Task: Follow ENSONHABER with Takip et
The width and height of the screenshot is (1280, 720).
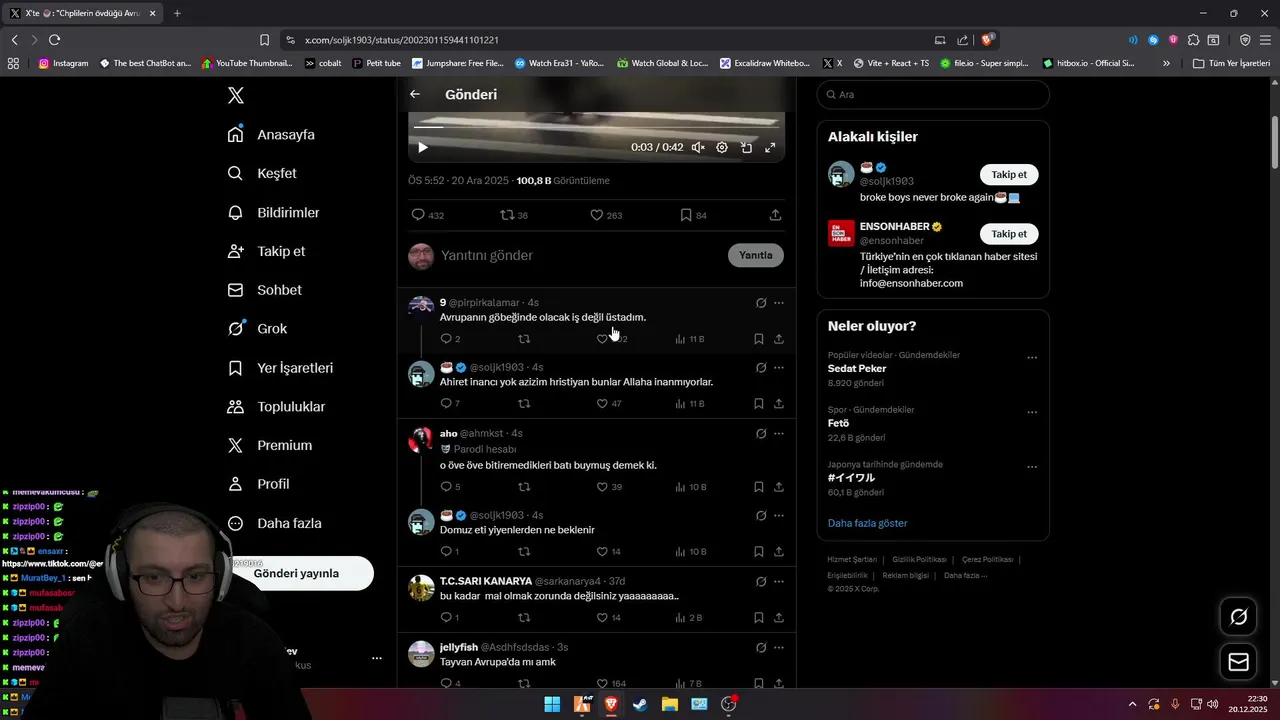Action: coord(1009,233)
